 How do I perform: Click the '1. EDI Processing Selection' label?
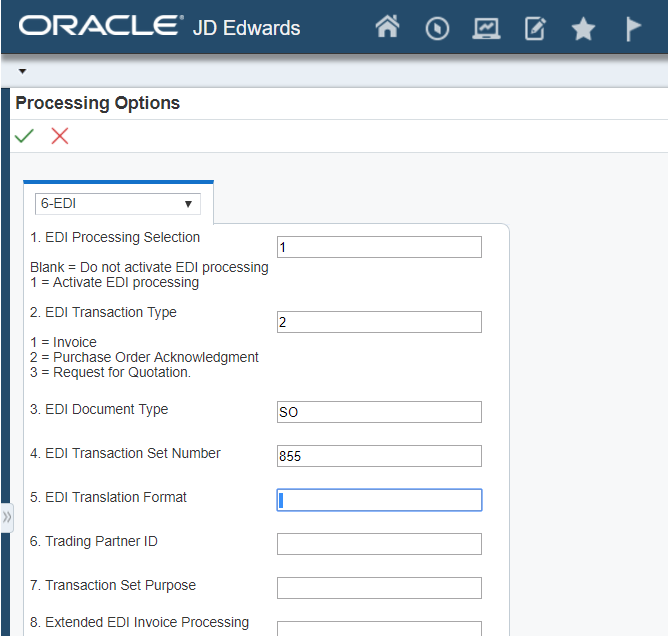pos(115,237)
